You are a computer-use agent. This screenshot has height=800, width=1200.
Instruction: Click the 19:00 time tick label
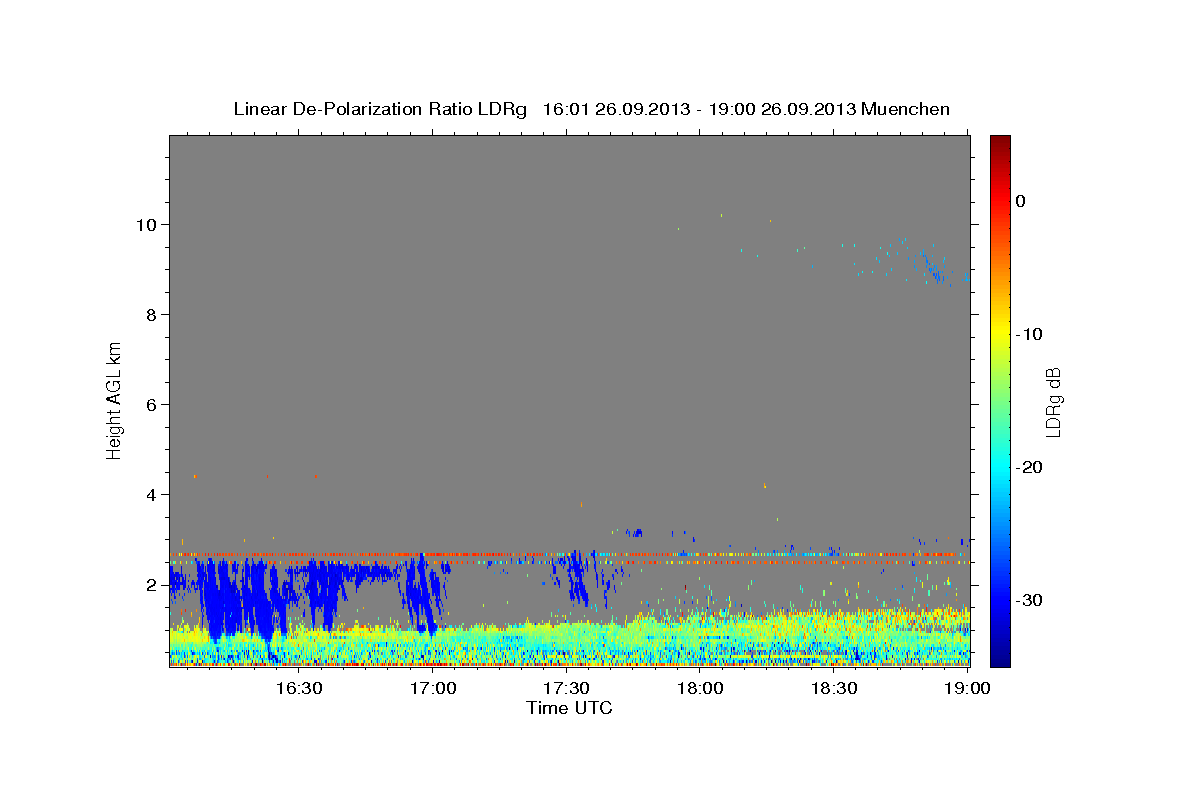967,688
